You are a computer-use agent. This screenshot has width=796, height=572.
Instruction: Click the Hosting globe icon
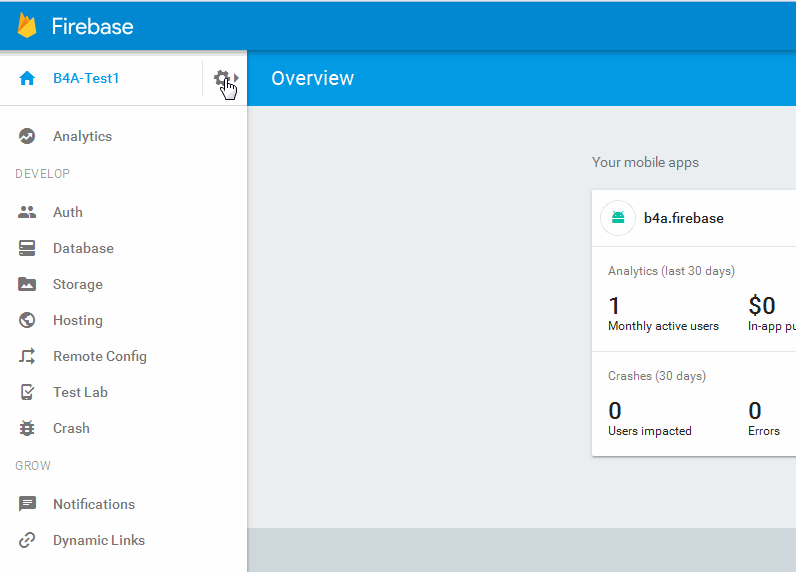click(27, 320)
